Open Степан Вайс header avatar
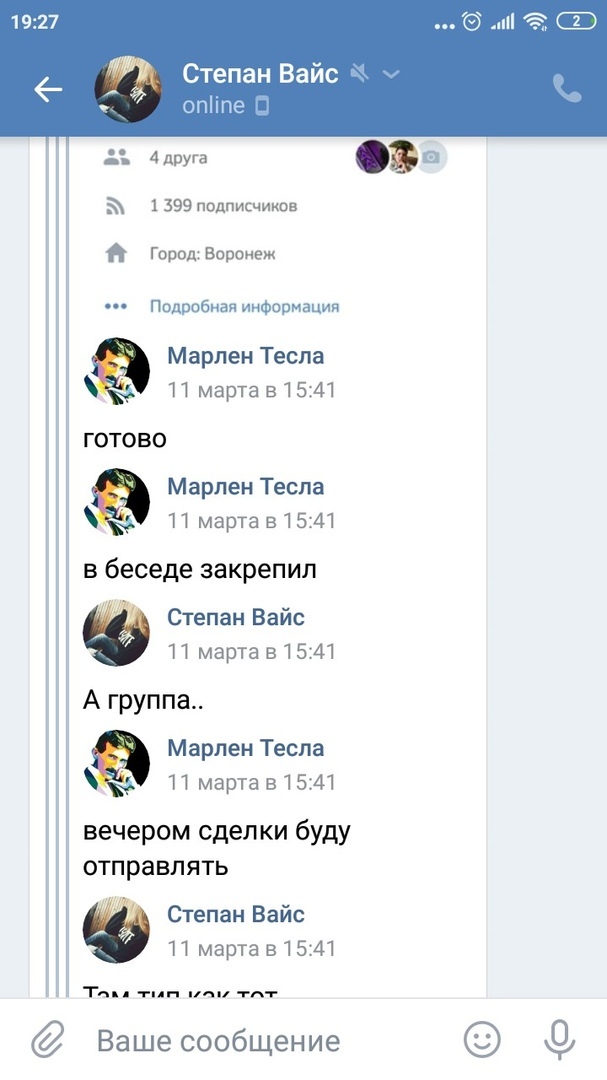 tap(128, 90)
